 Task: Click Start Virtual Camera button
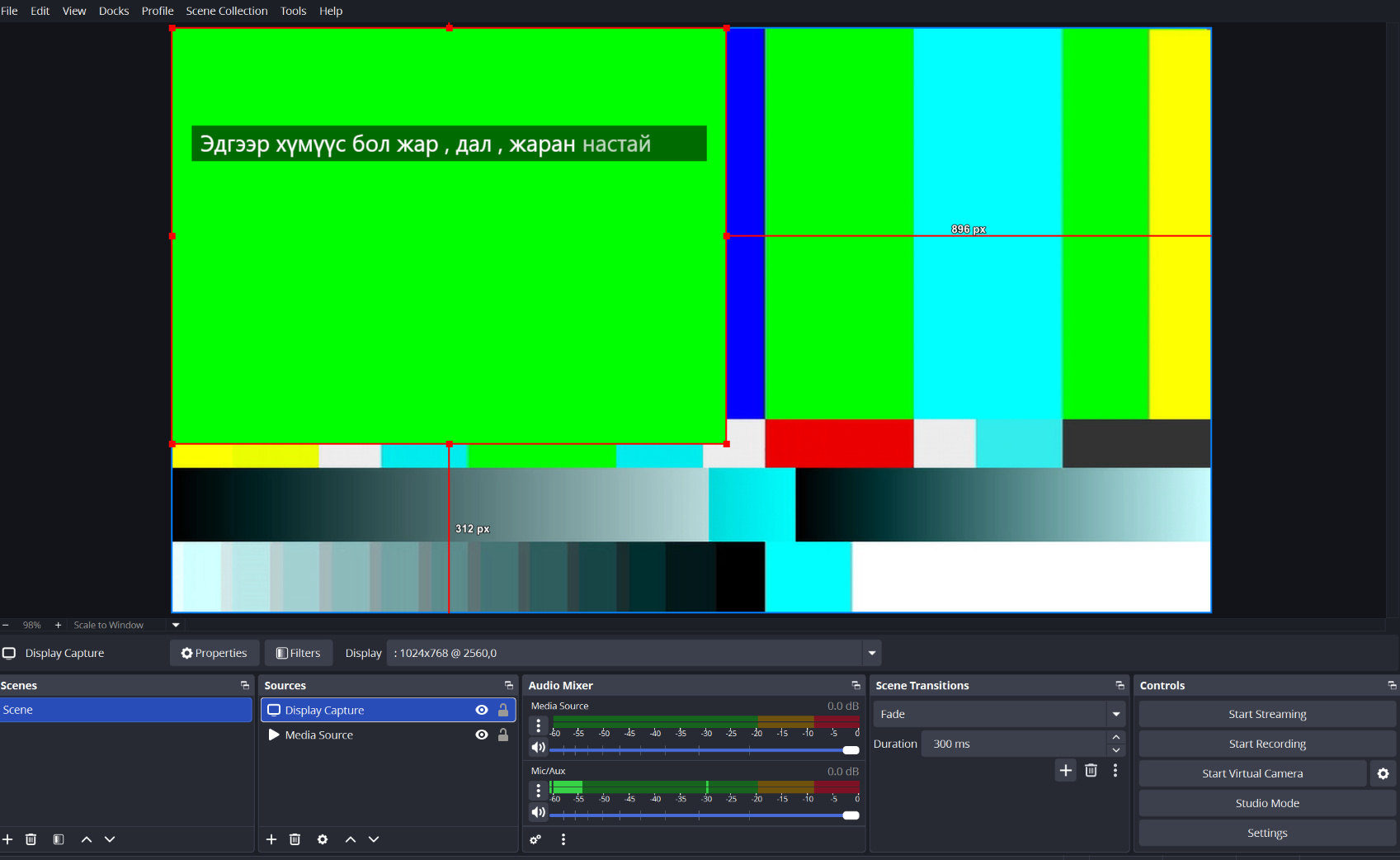pos(1252,773)
